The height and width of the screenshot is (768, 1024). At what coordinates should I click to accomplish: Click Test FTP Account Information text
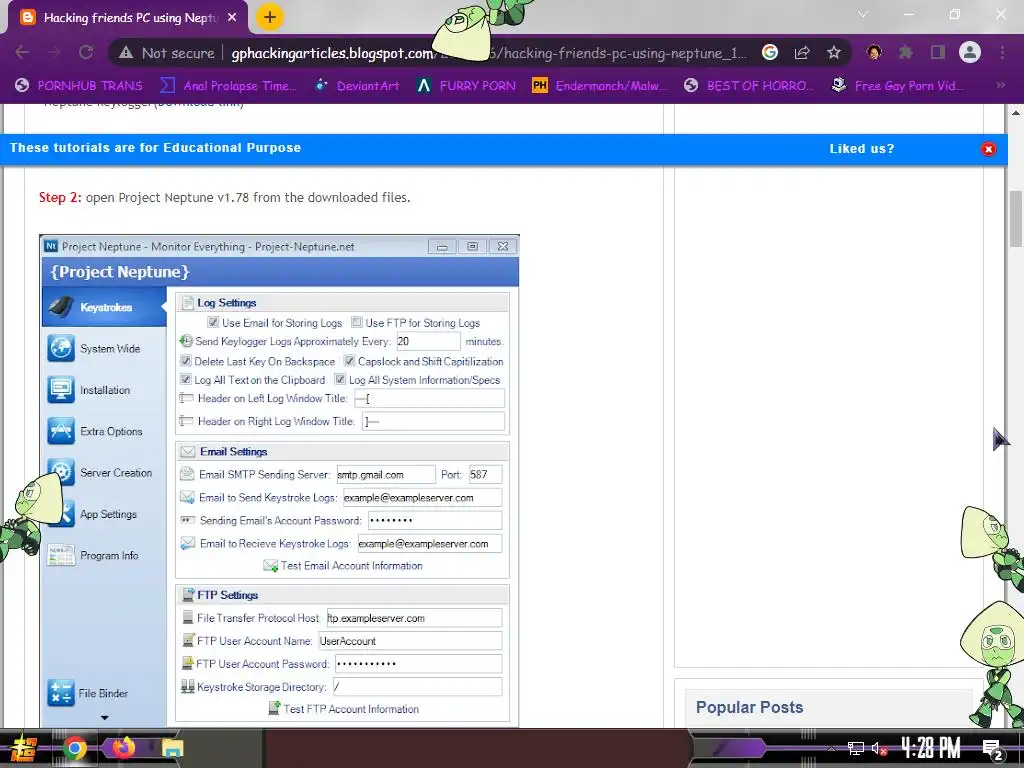[x=351, y=709]
